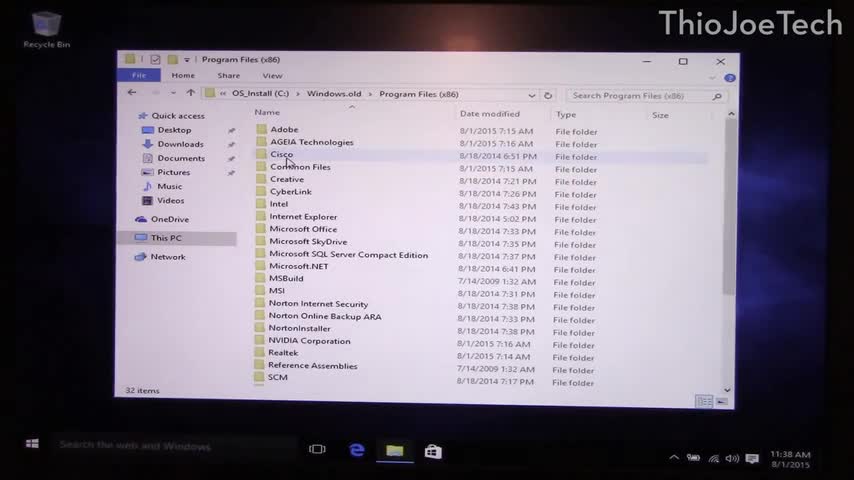Unpin Downloads using its pin icon
Viewport: 854px width, 480px height.
tap(231, 144)
